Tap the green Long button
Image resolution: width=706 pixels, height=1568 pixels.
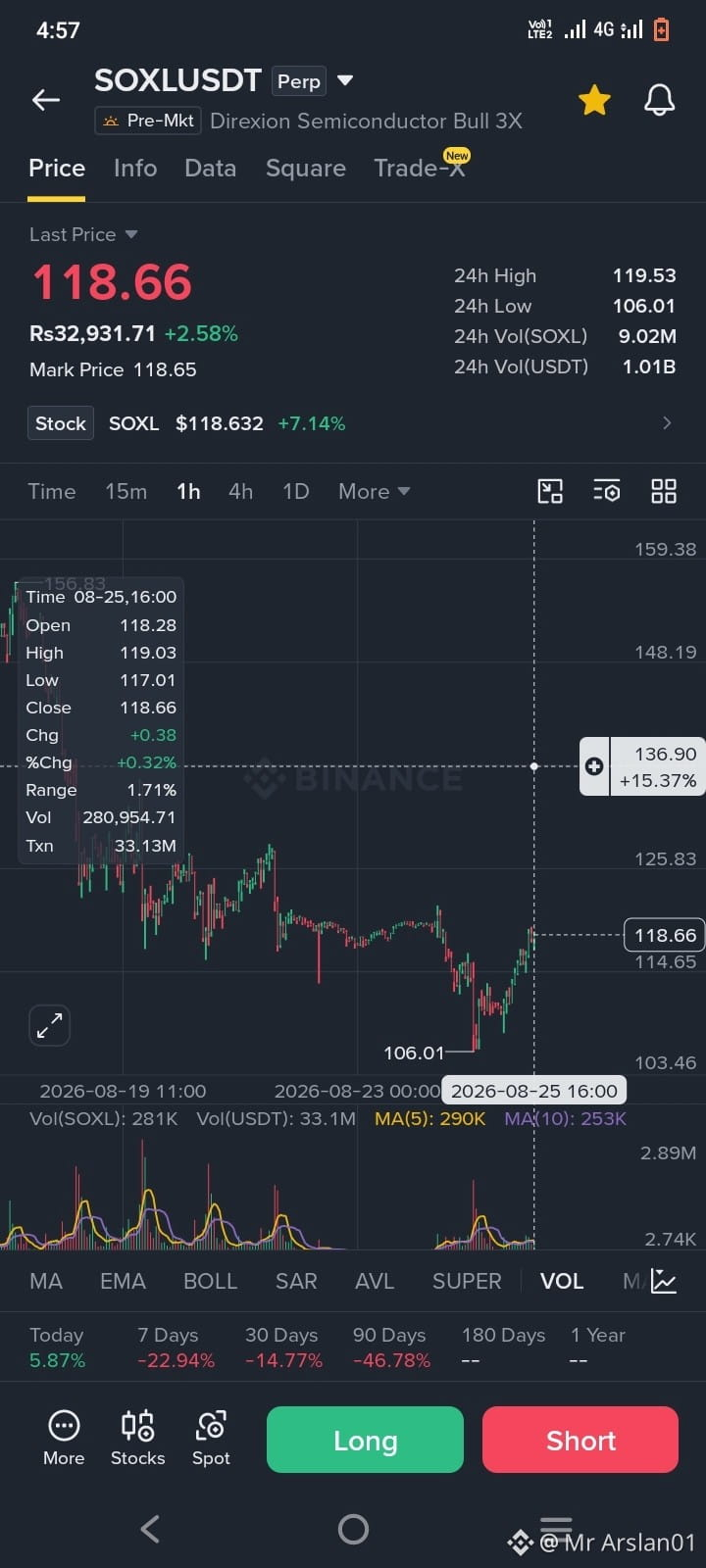(x=365, y=1440)
